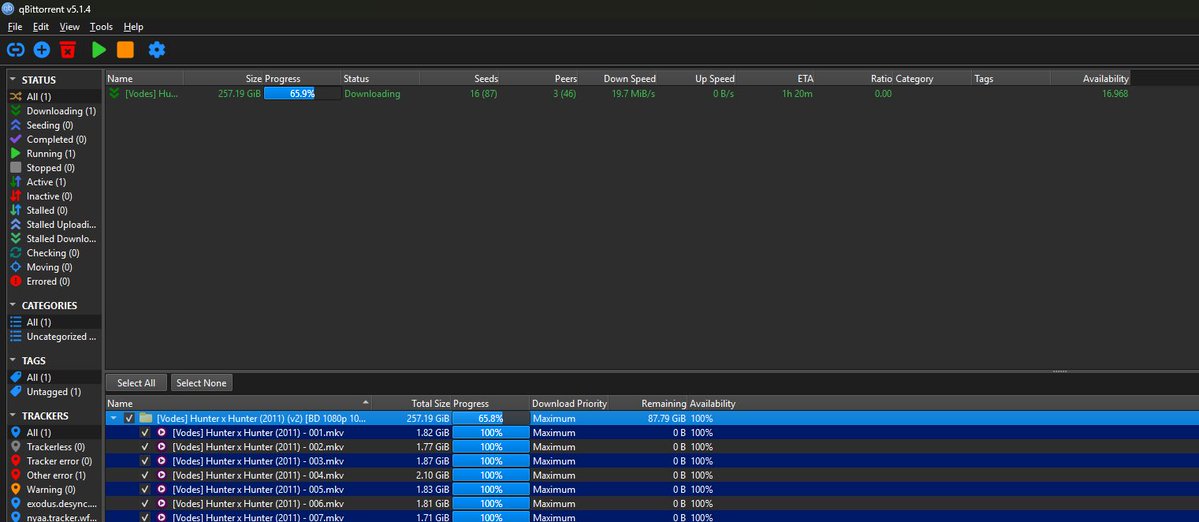The height and width of the screenshot is (522, 1199).
Task: Uncheck file Hunter x Hunter - 005.mkv
Action: 145,489
